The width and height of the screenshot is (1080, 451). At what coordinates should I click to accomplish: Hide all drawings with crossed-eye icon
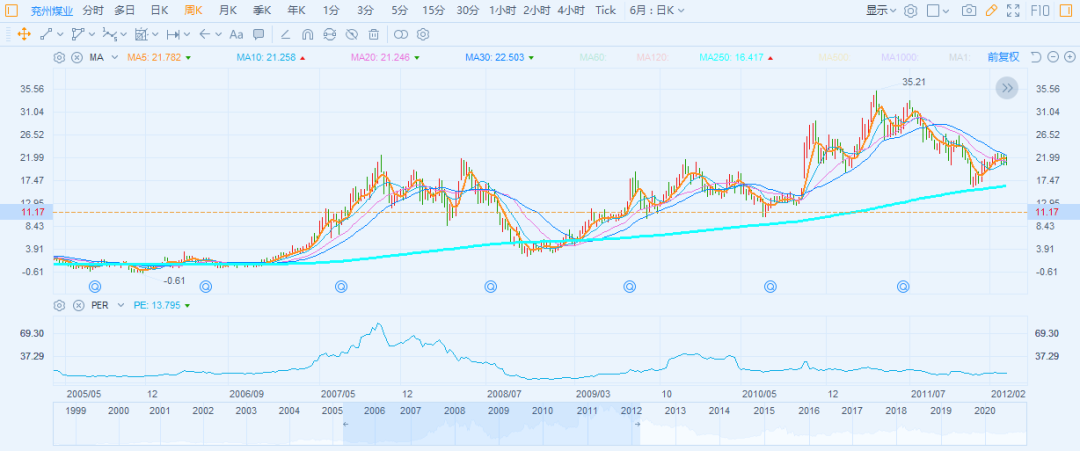pos(351,34)
